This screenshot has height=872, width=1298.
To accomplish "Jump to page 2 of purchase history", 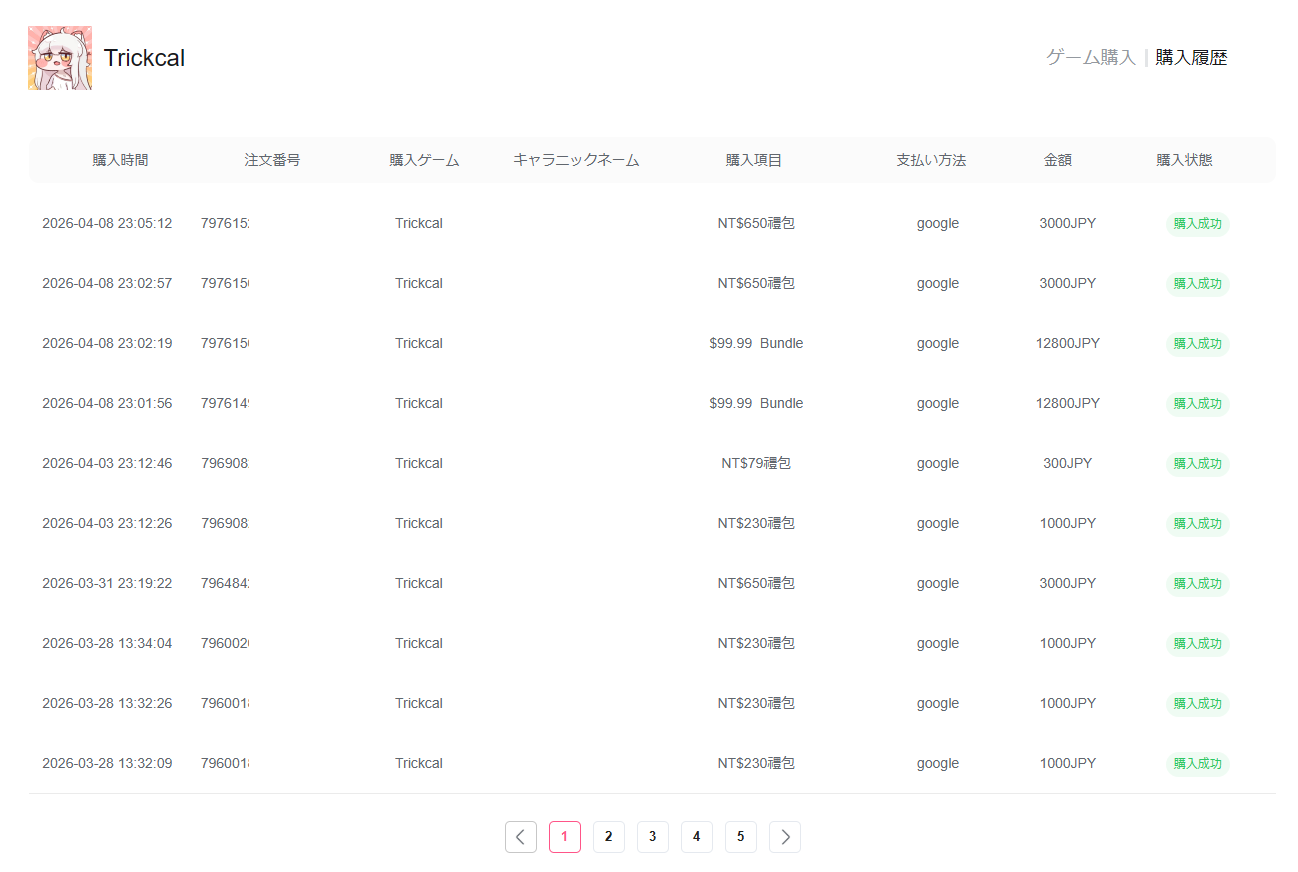I will (609, 837).
